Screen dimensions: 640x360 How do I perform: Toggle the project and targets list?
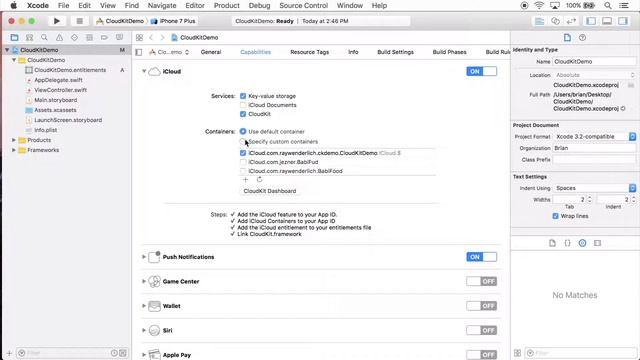(139, 52)
